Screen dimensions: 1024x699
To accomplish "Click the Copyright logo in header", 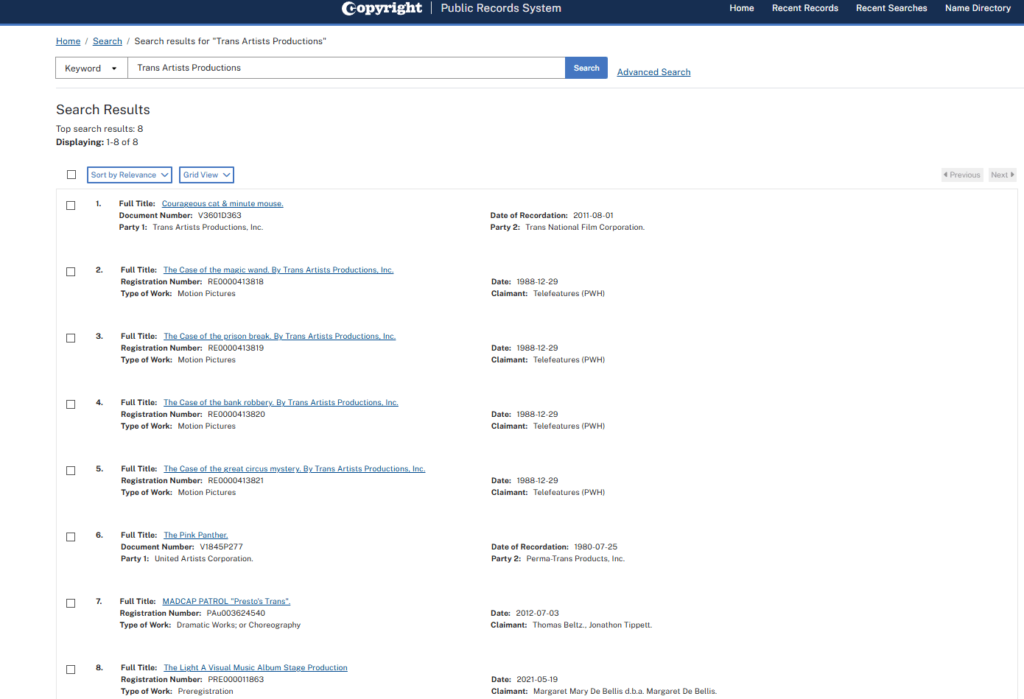I will point(382,8).
